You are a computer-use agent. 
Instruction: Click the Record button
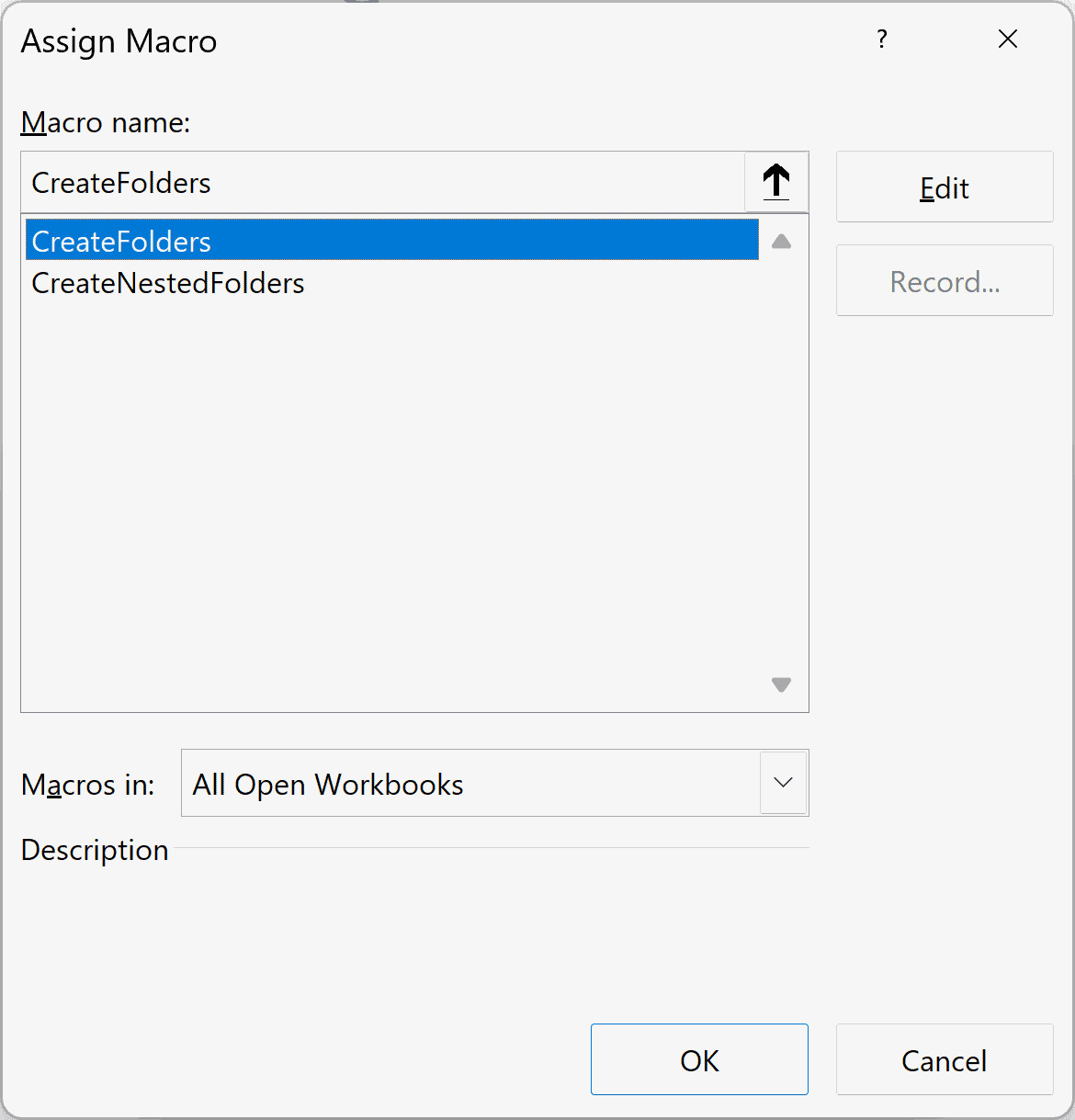[x=945, y=281]
